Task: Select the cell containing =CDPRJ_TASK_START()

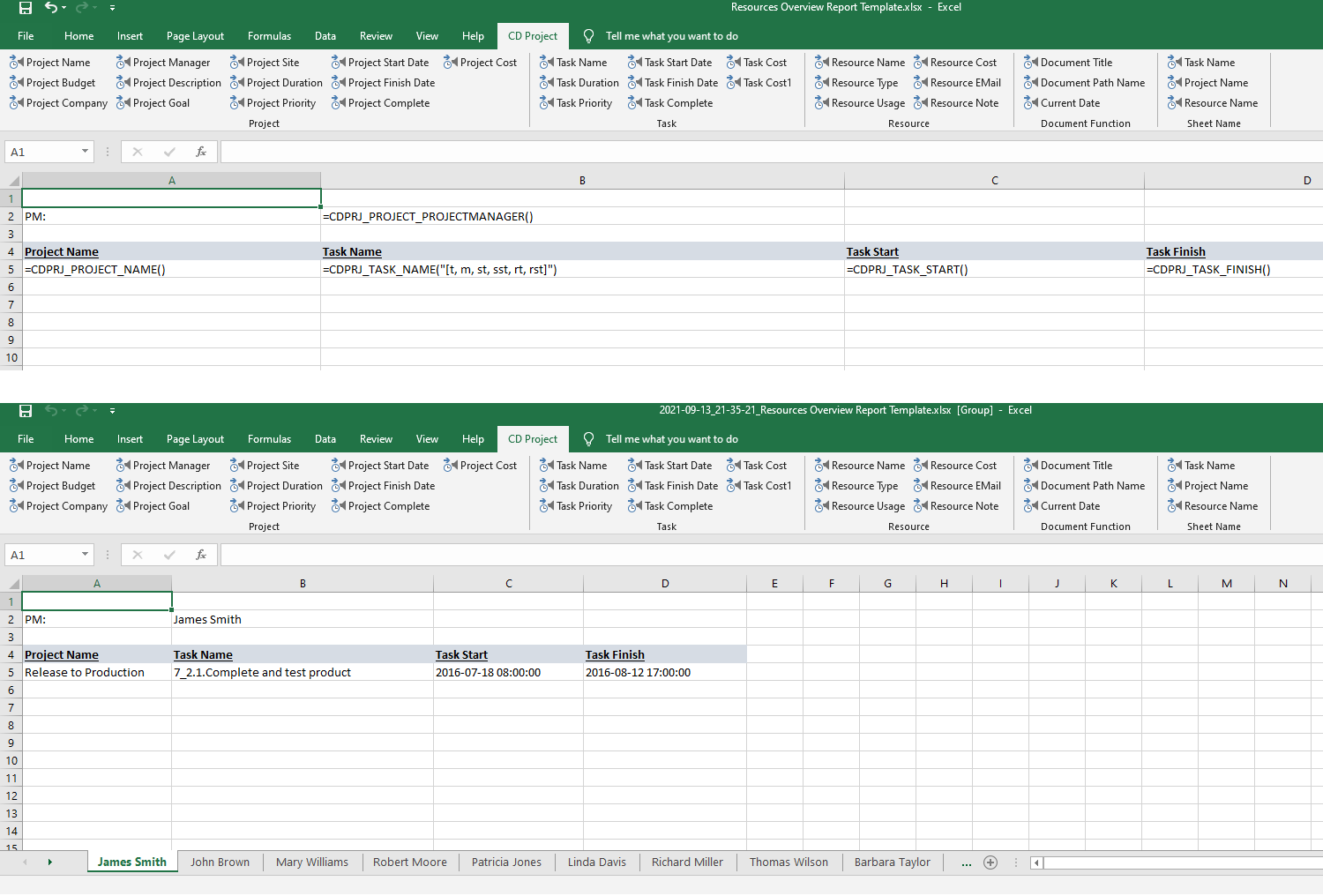Action: pos(994,270)
